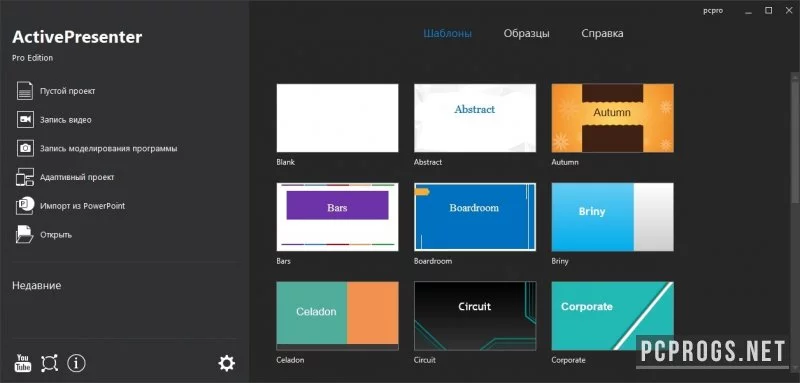The height and width of the screenshot is (383, 800).
Task: Close the ActivePresenter window
Action: (x=789, y=10)
